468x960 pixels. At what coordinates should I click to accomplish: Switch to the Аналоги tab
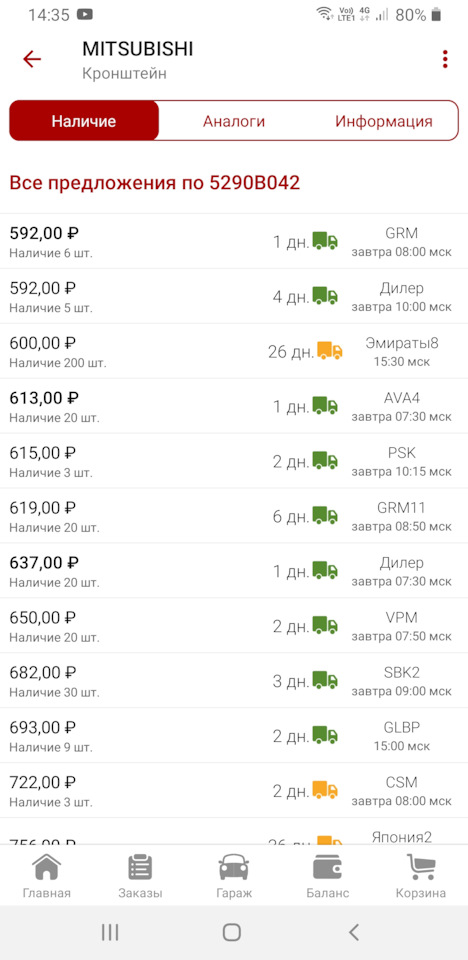pyautogui.click(x=234, y=121)
